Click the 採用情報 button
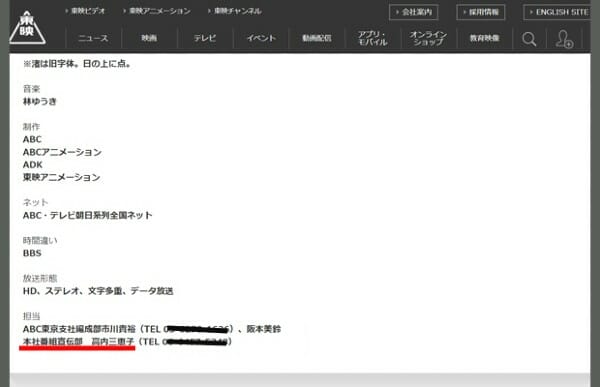 tap(481, 12)
